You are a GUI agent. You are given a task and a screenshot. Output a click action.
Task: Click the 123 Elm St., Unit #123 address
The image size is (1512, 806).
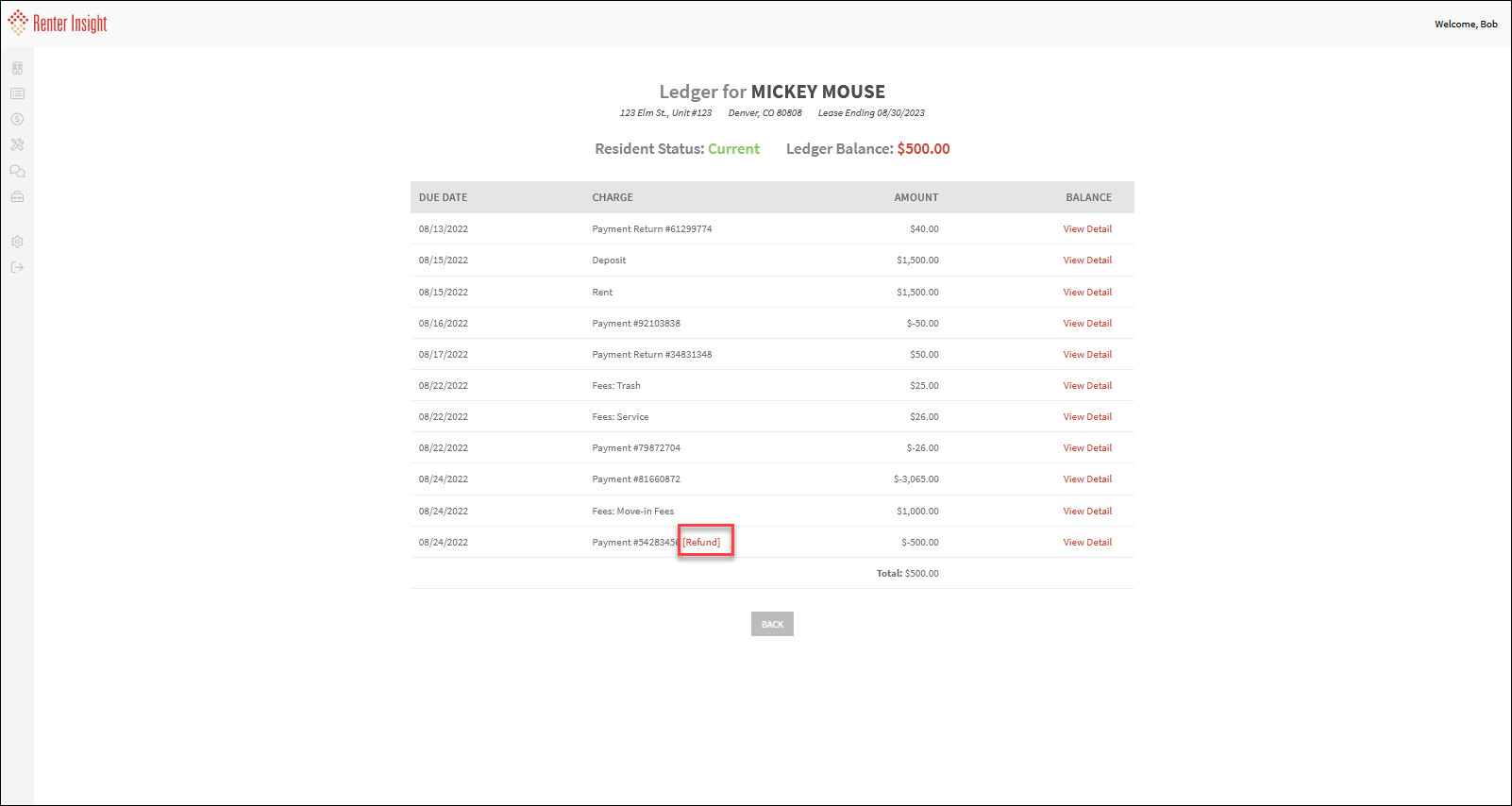click(x=665, y=112)
